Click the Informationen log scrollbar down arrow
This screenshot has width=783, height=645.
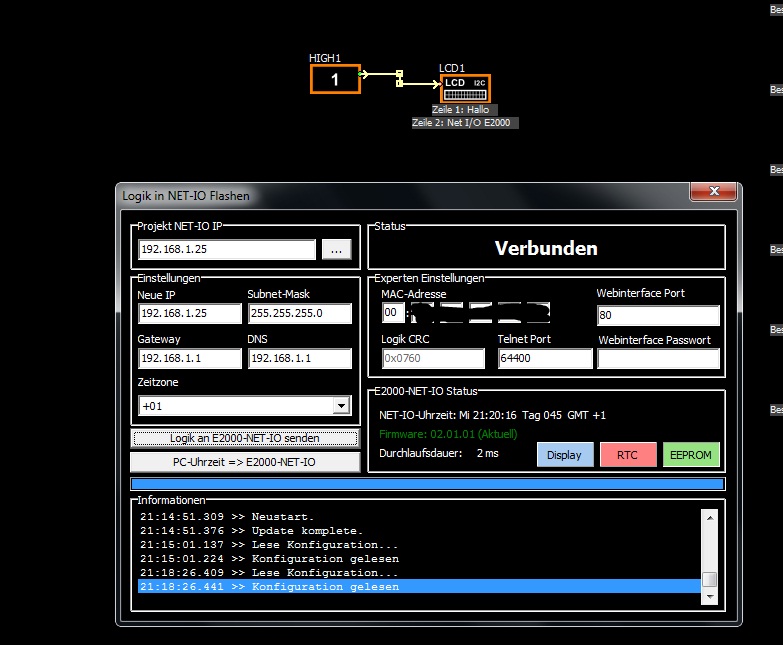[x=709, y=595]
